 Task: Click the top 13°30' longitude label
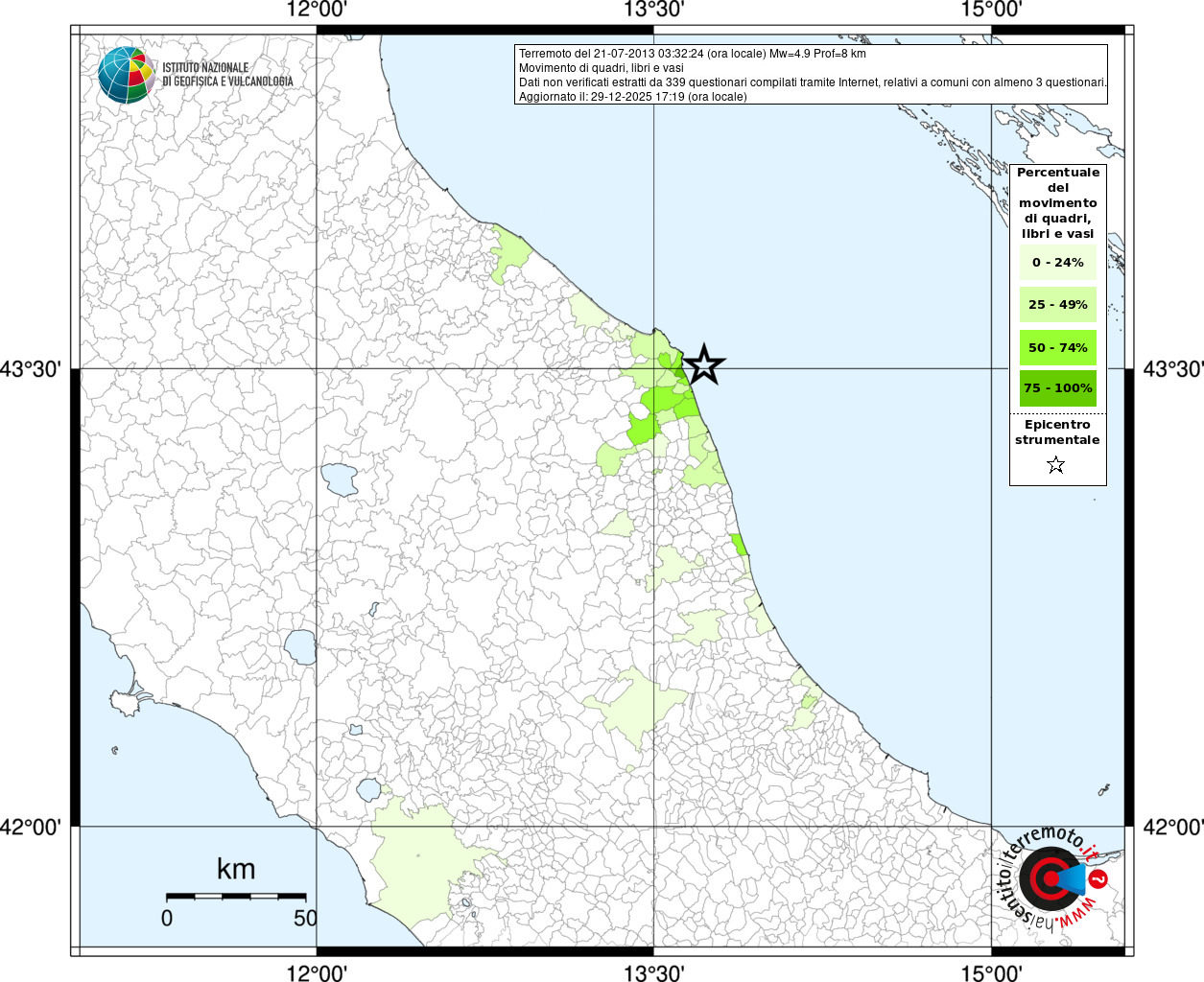tap(654, 10)
